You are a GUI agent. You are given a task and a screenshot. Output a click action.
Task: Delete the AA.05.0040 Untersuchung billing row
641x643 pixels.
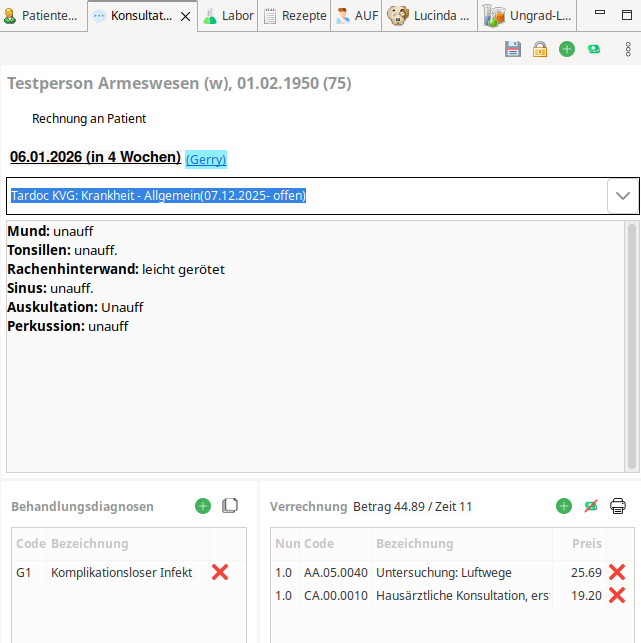click(617, 573)
